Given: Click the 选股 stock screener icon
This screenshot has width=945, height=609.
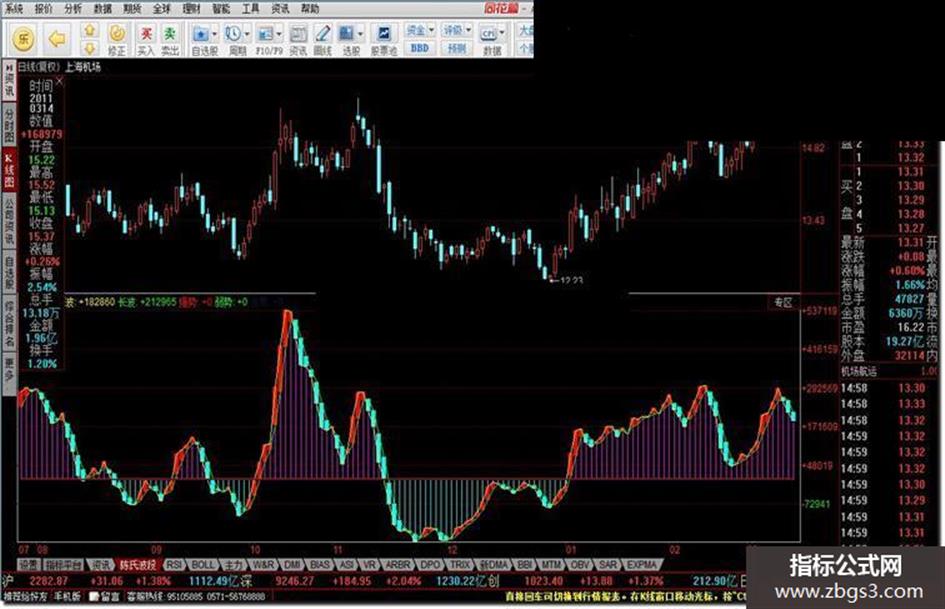Looking at the screenshot, I should pos(347,34).
